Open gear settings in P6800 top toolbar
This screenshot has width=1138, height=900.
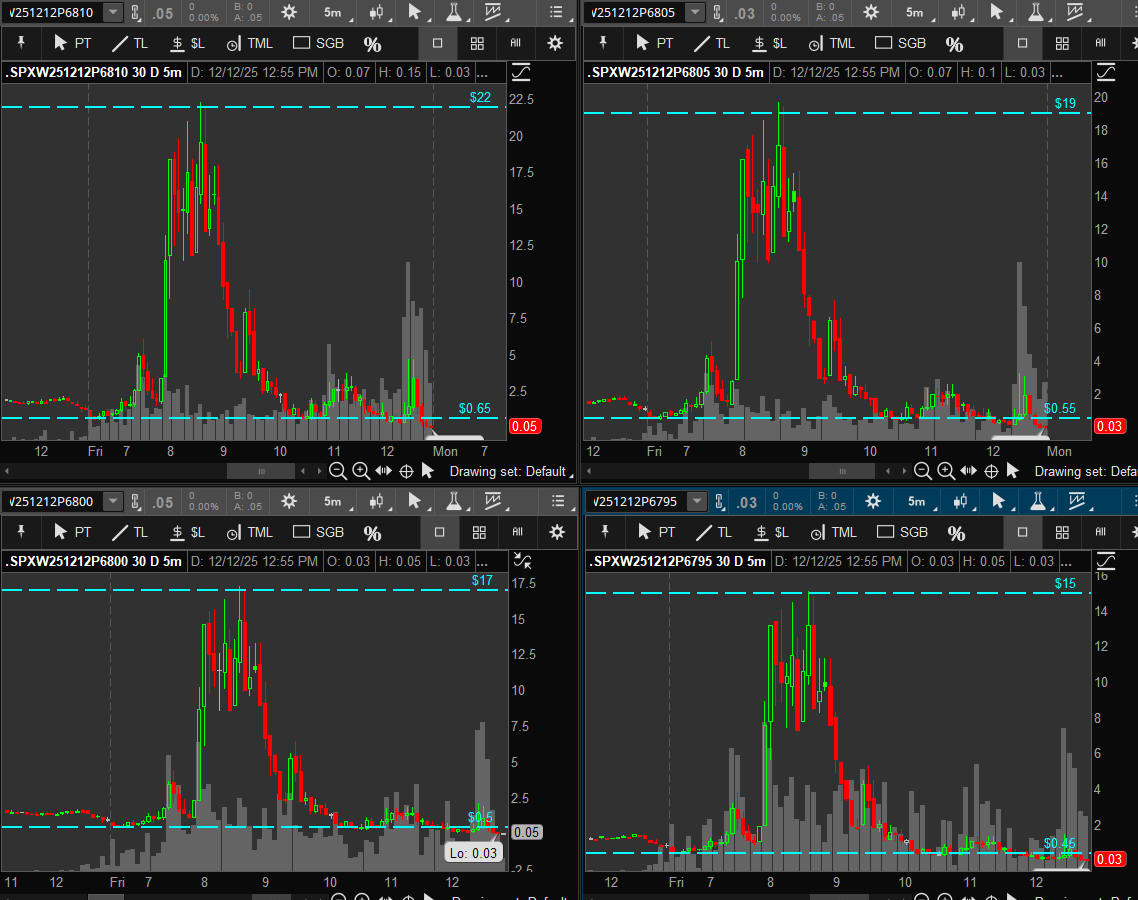290,501
